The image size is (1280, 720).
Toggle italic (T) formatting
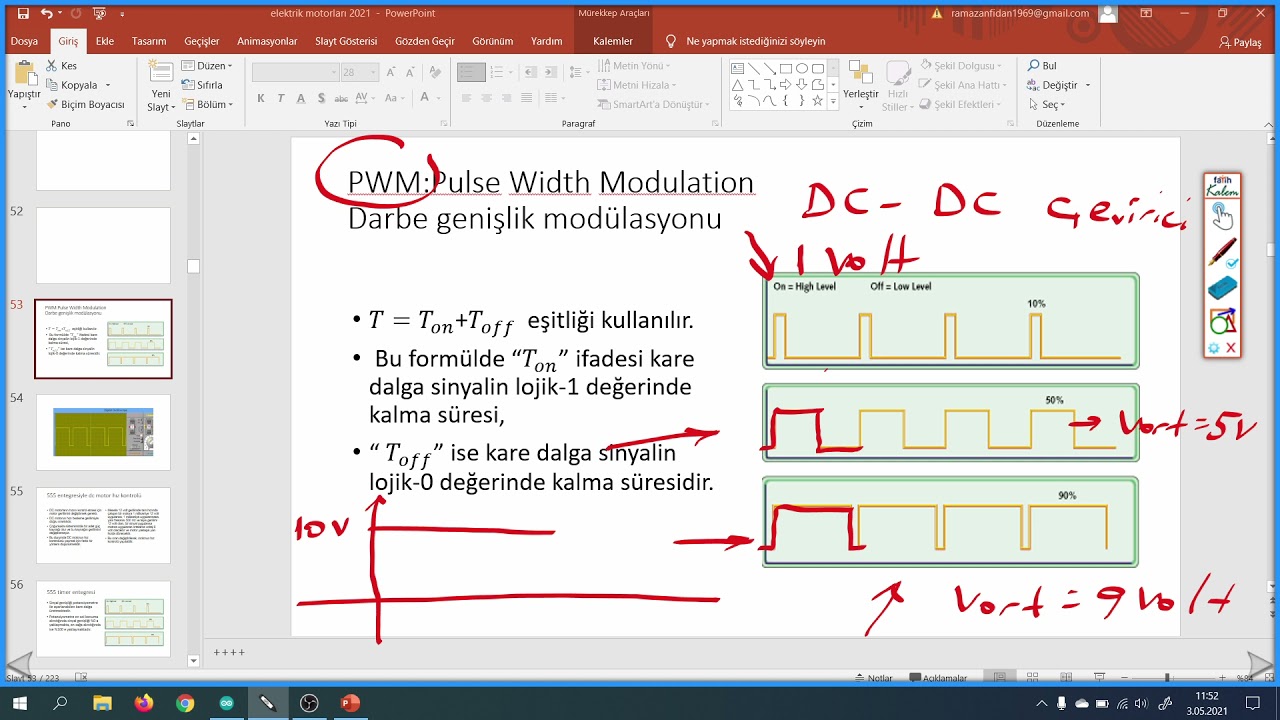click(x=281, y=98)
